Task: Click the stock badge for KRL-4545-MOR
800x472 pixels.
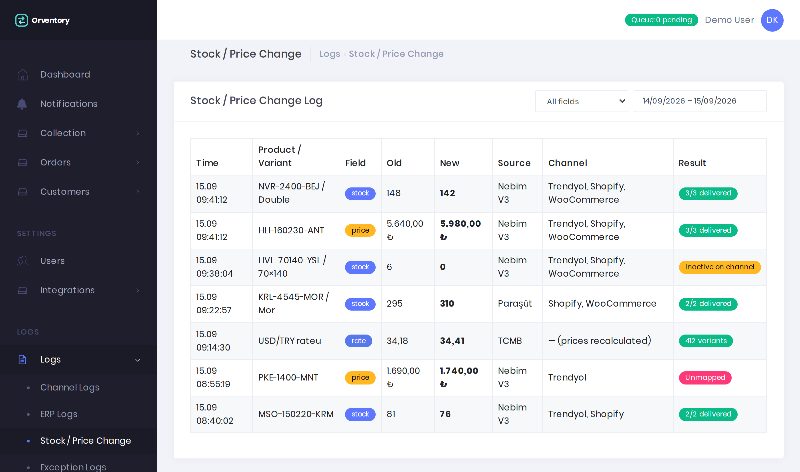Action: [x=360, y=304]
